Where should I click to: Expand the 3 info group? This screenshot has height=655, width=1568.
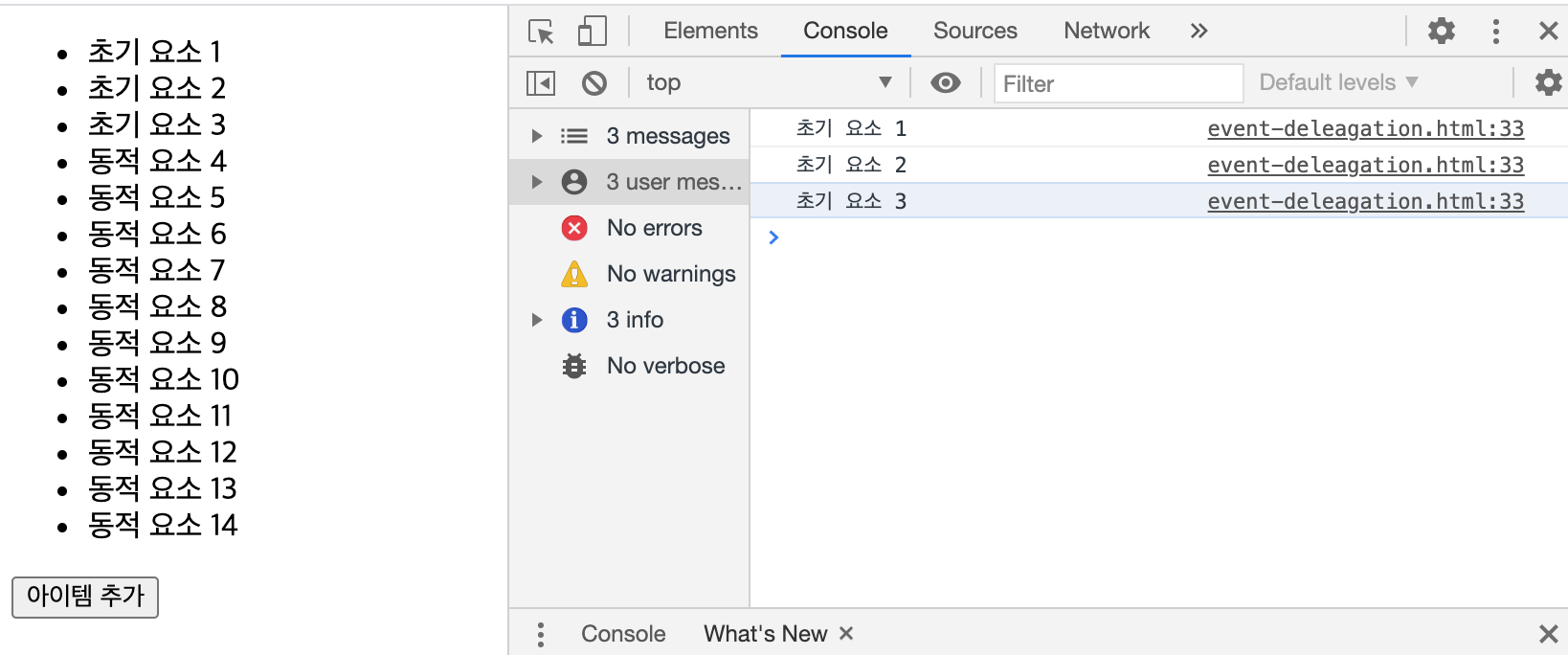(x=537, y=320)
